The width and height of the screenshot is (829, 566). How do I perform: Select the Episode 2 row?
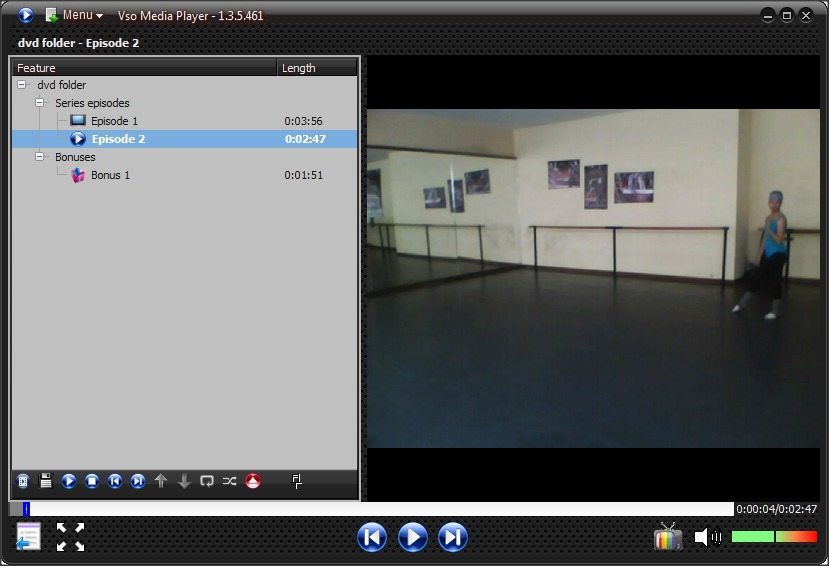[x=185, y=139]
